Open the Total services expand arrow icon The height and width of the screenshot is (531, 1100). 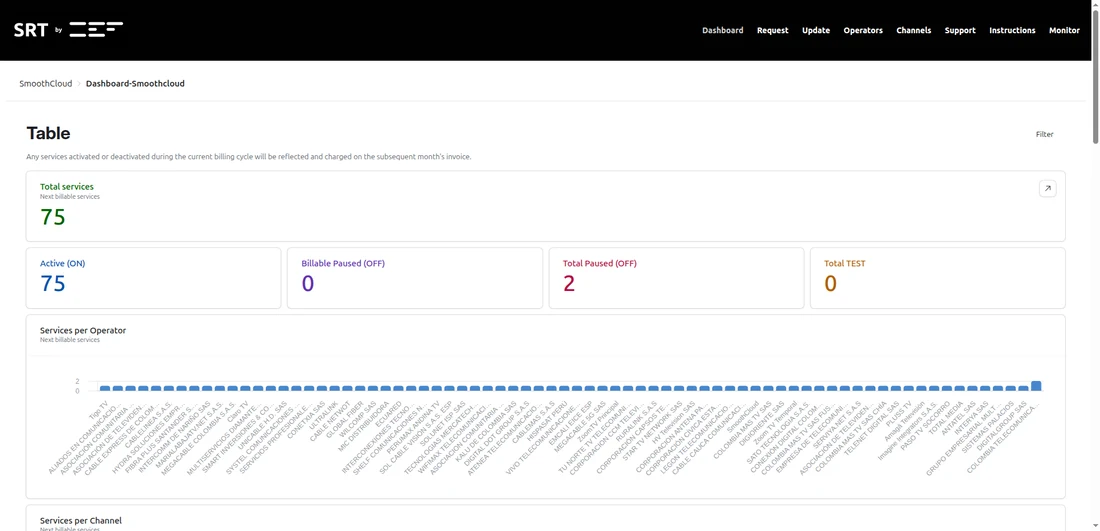[1047, 188]
